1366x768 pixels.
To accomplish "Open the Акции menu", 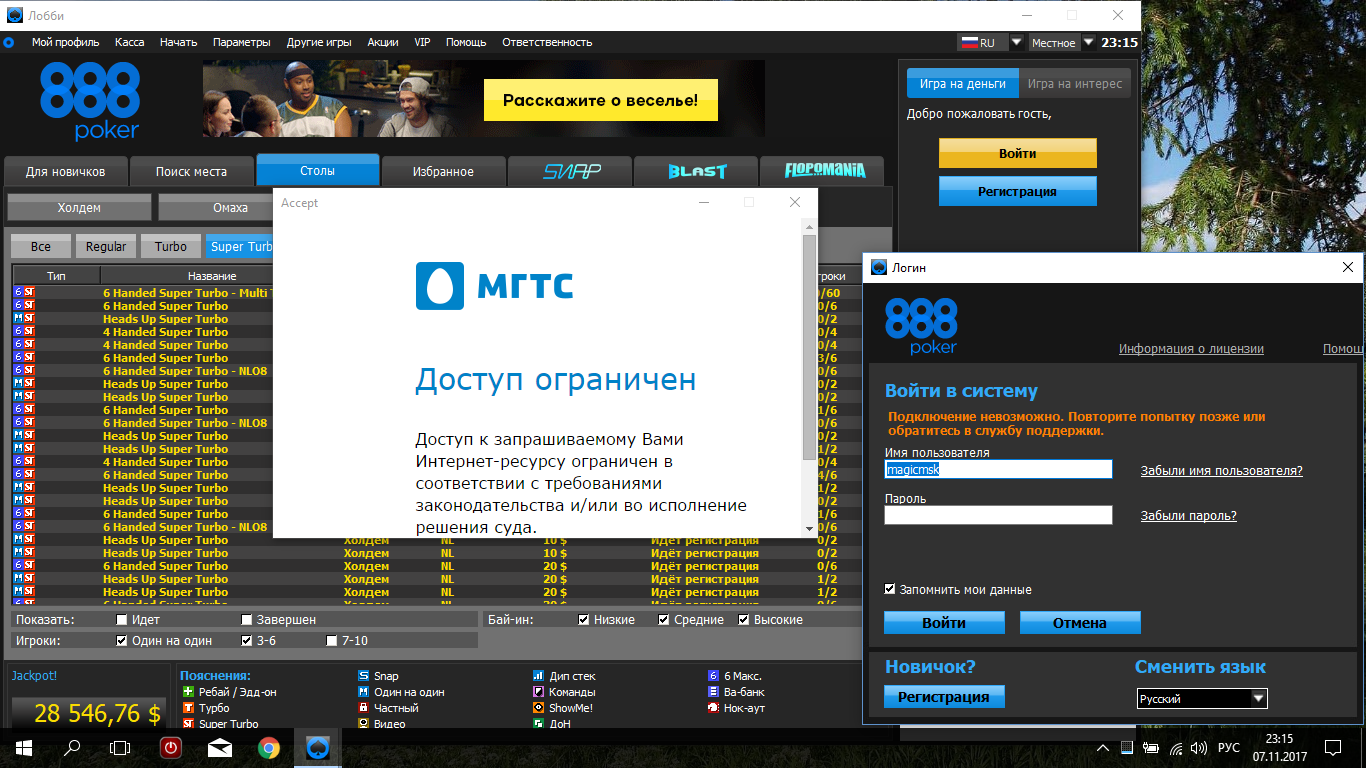I will pos(383,42).
